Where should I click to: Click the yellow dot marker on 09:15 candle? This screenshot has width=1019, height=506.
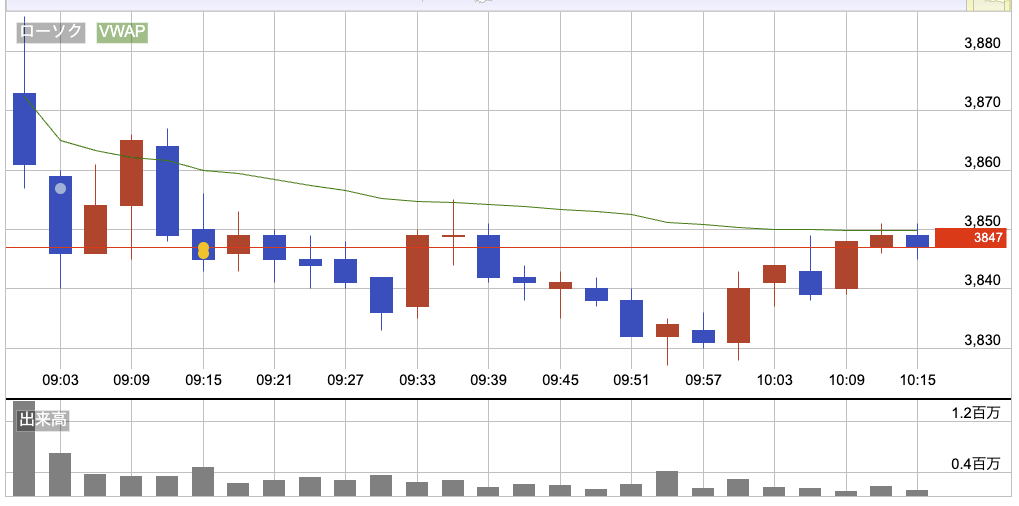[203, 250]
